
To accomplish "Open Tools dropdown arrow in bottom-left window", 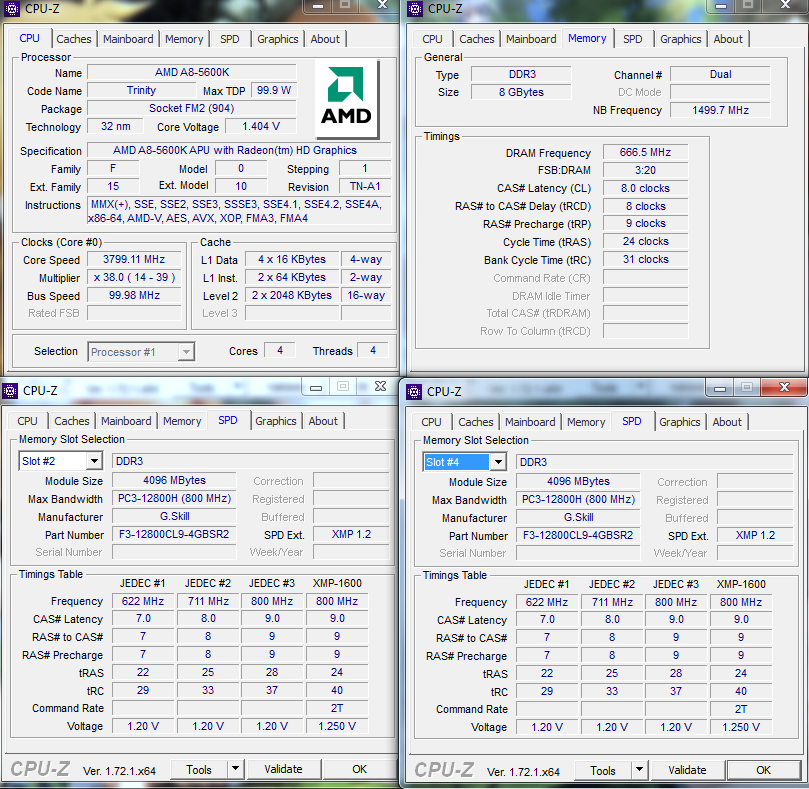I will (235, 769).
